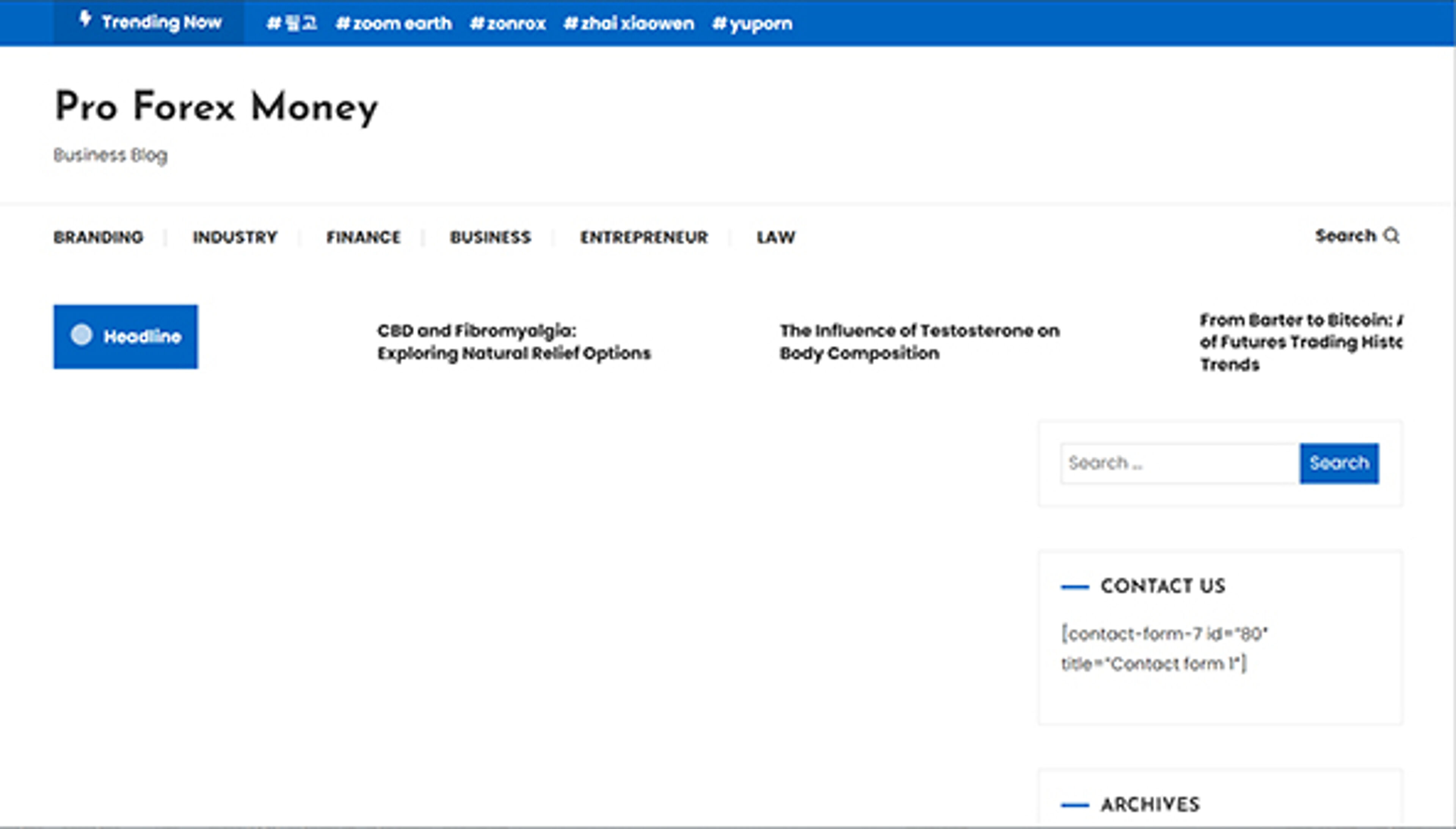This screenshot has width=1456, height=829.
Task: Open the BUSINESS category
Action: coord(491,237)
